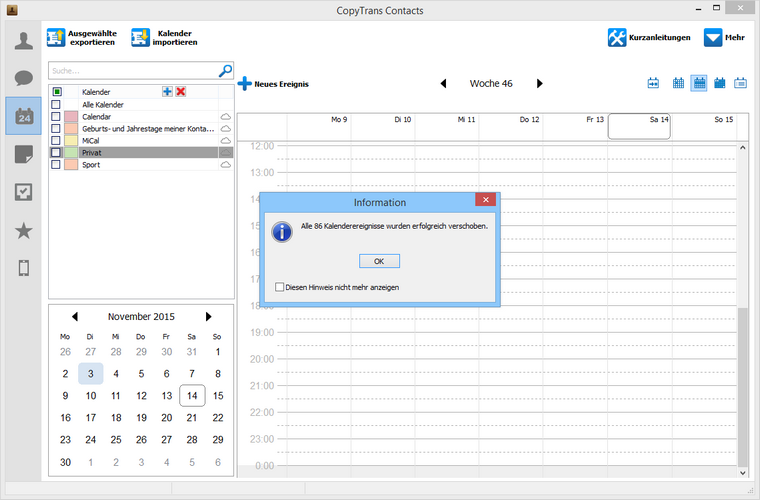Click Ausgewählte exportieren toolbar icon
The height and width of the screenshot is (500, 760).
56,38
